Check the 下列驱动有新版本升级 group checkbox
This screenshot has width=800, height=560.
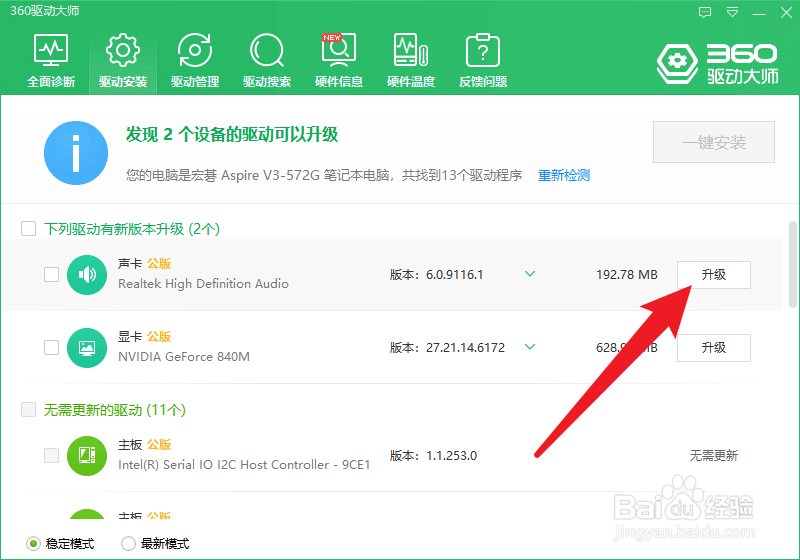pos(29,228)
